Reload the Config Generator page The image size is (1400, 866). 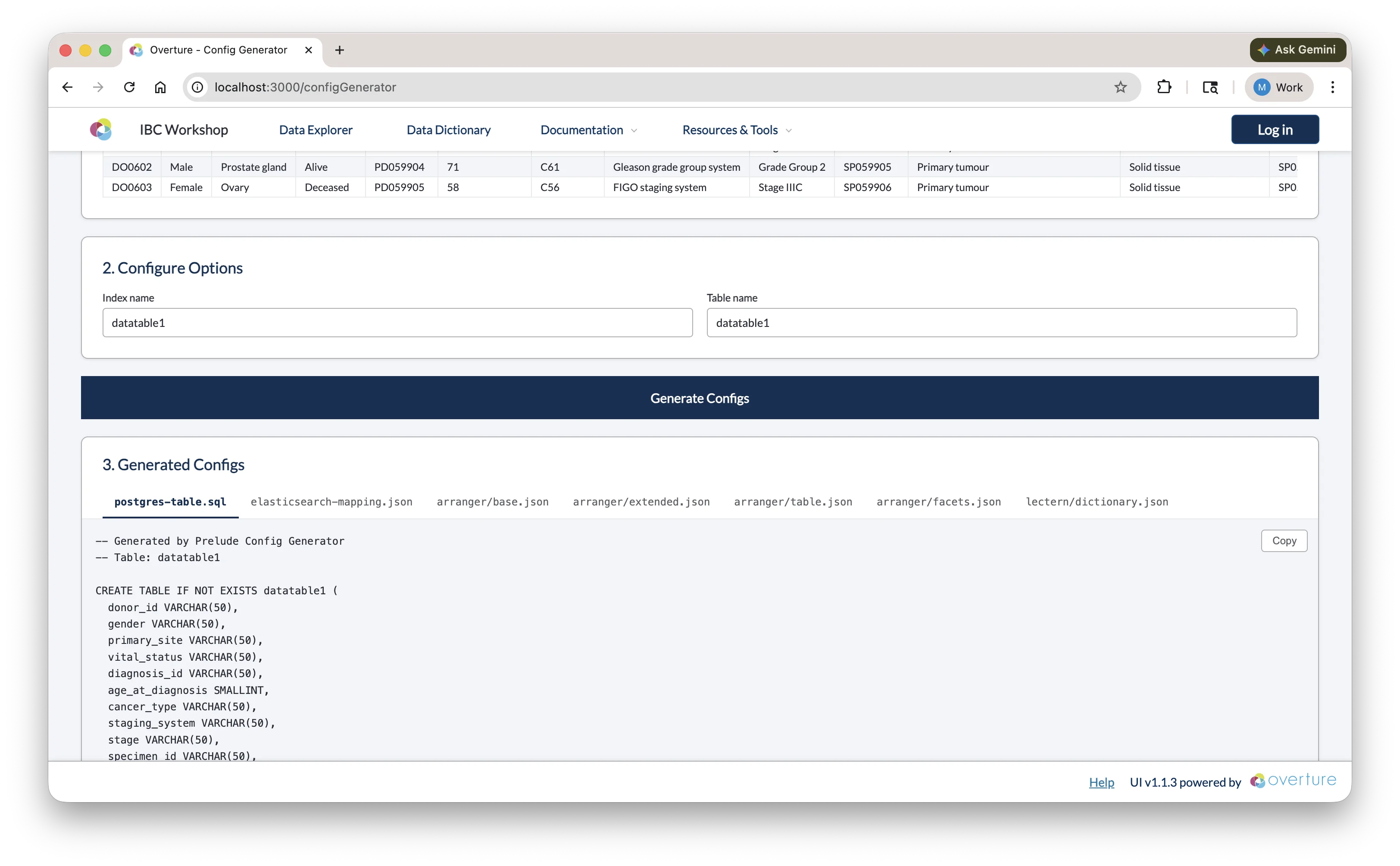tap(129, 87)
